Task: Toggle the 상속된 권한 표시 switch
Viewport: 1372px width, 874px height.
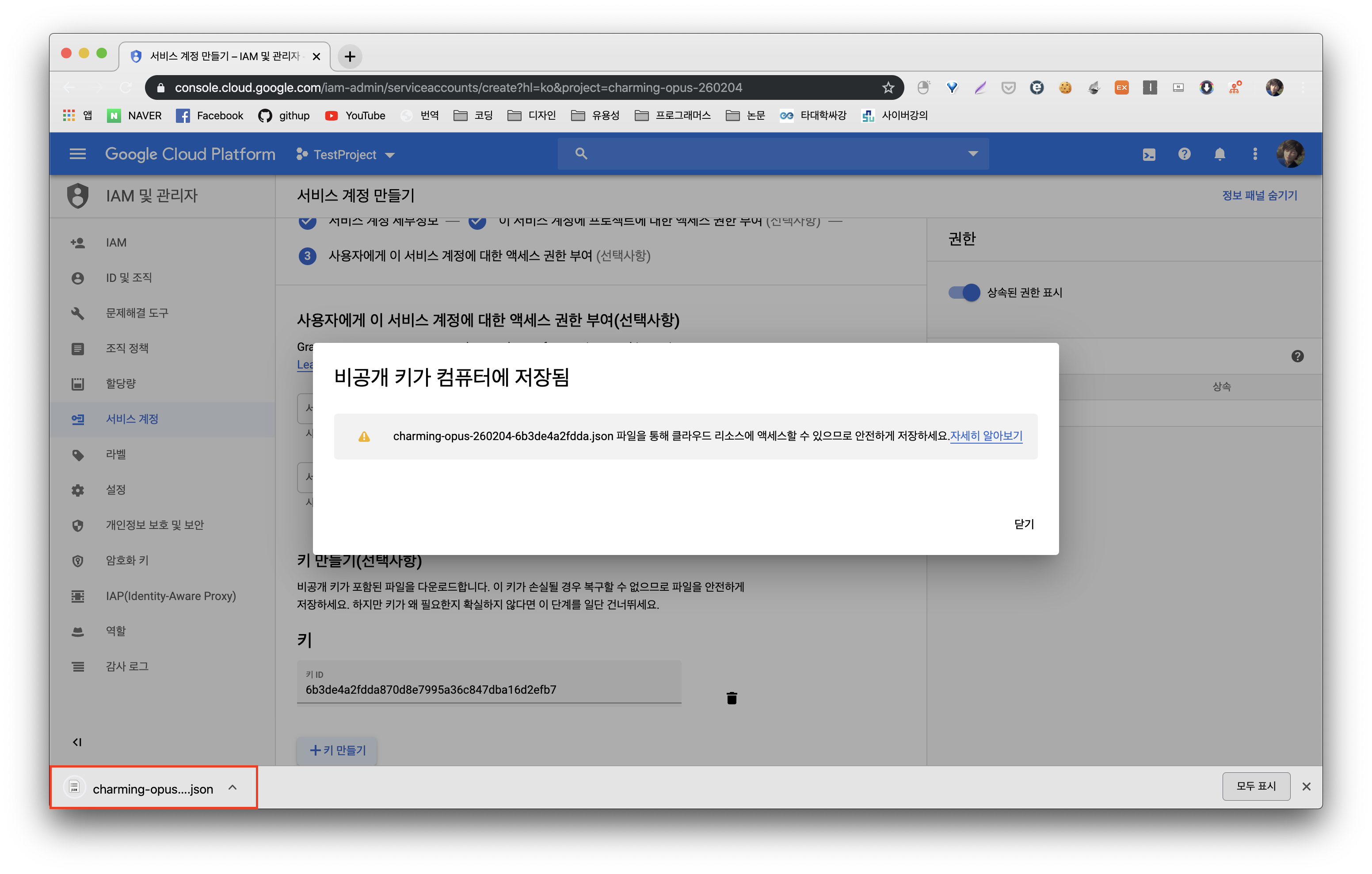Action: 964,292
